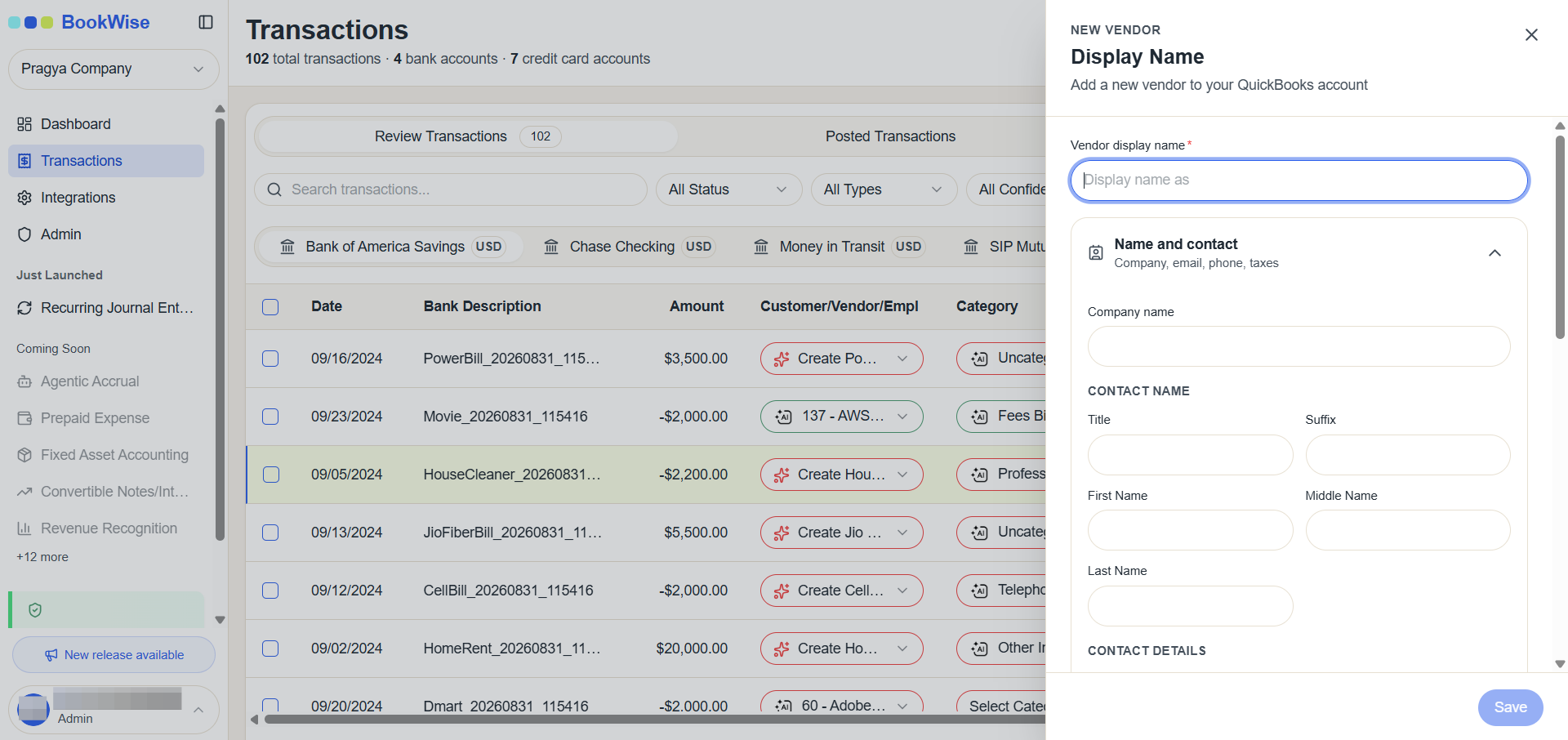1568x740 pixels.
Task: Open the 137 - AWS vendor dropdown
Action: [x=841, y=417]
